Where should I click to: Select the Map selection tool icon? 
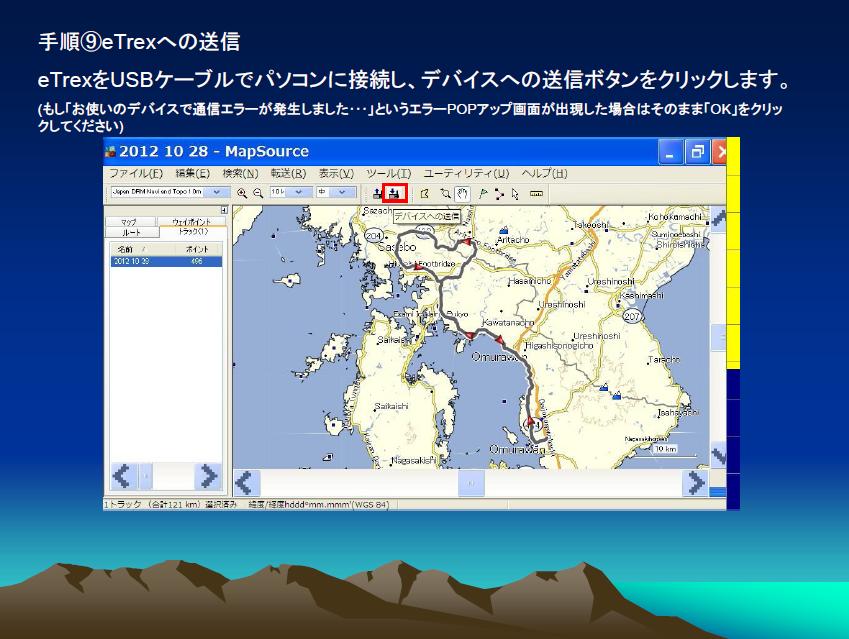(425, 193)
